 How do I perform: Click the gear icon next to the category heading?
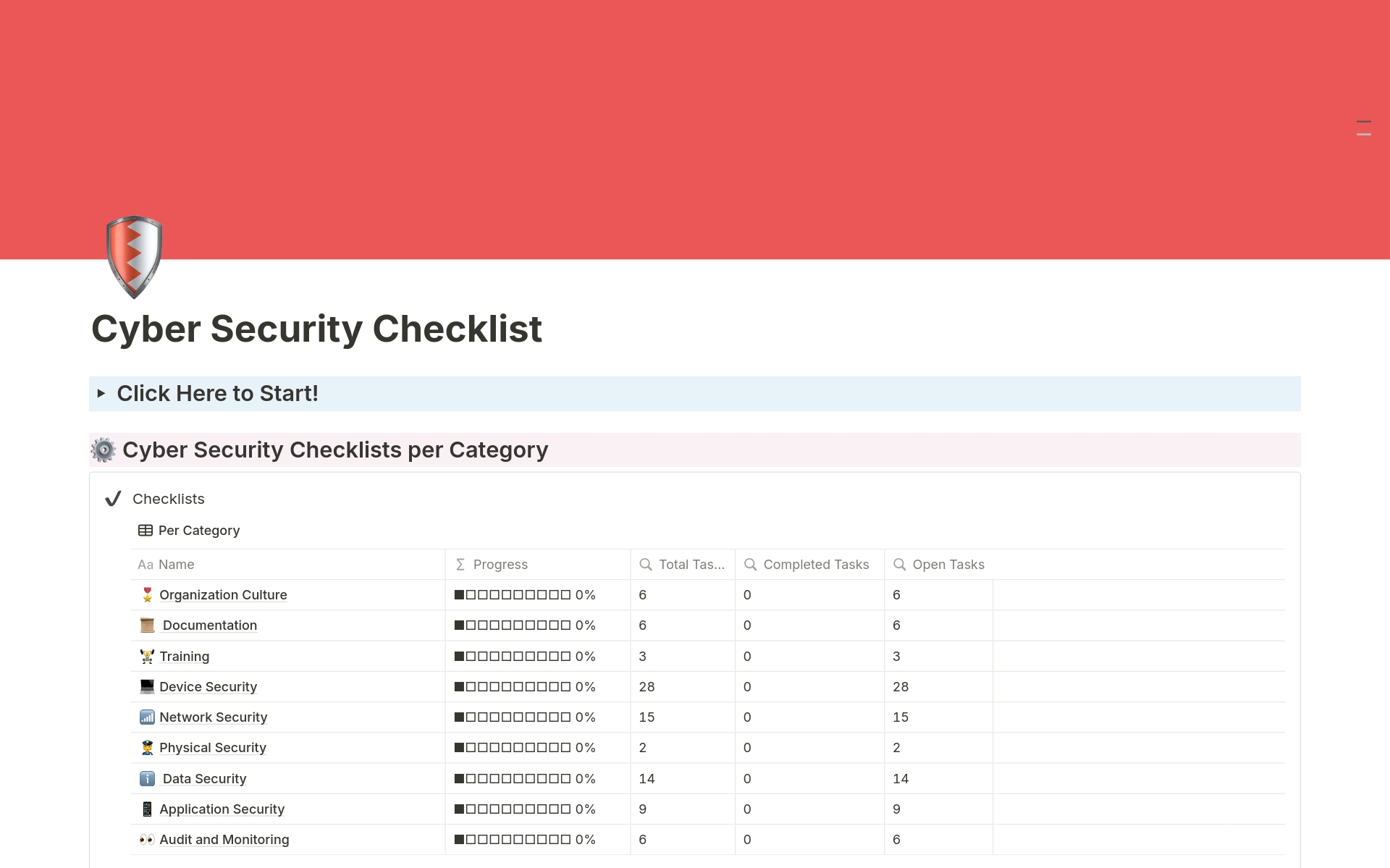(x=104, y=450)
